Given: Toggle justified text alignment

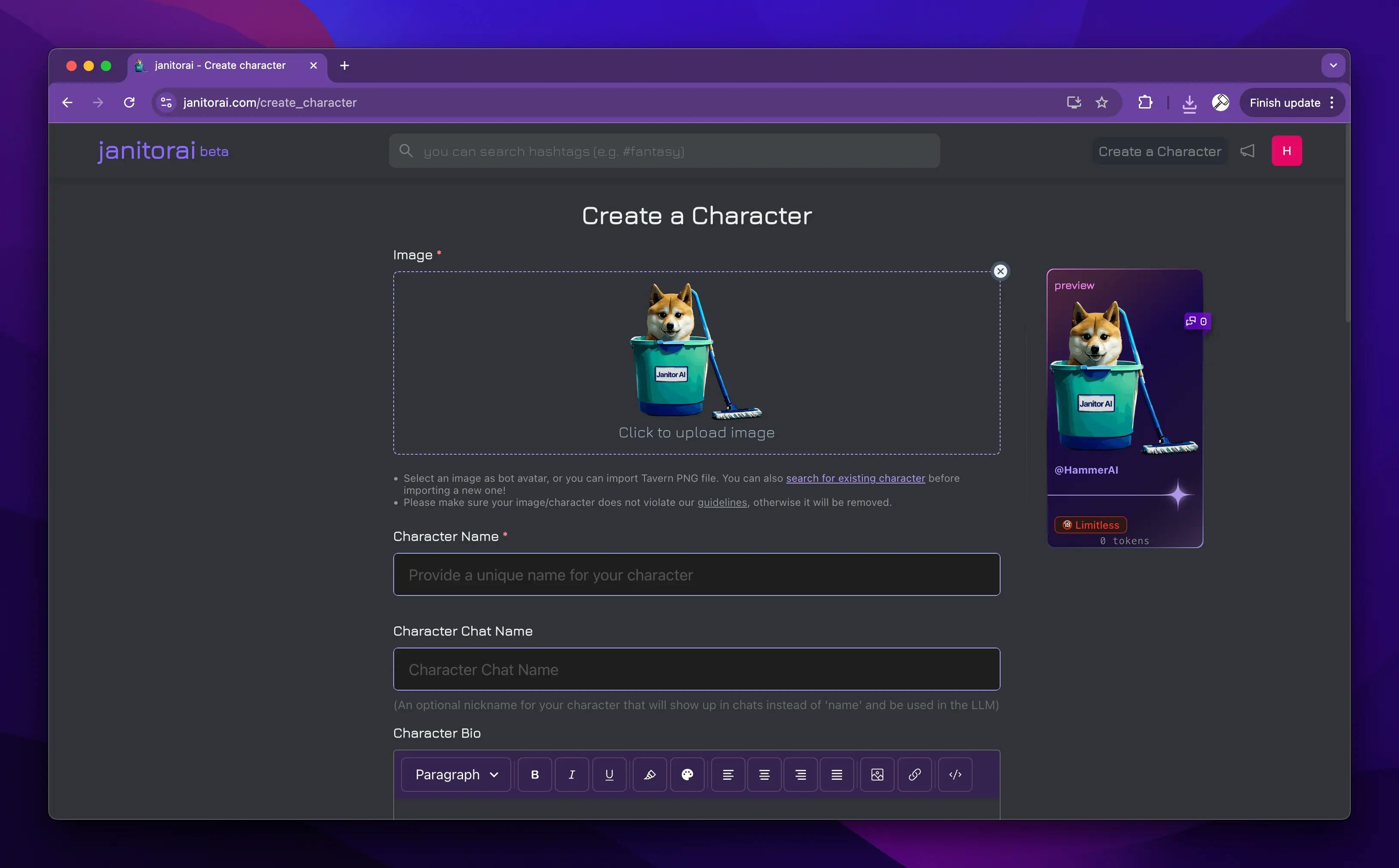Looking at the screenshot, I should 837,775.
